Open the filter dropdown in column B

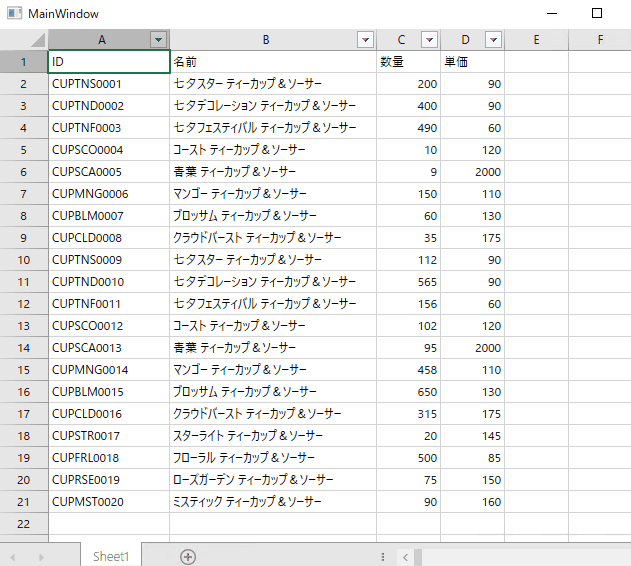[365, 40]
